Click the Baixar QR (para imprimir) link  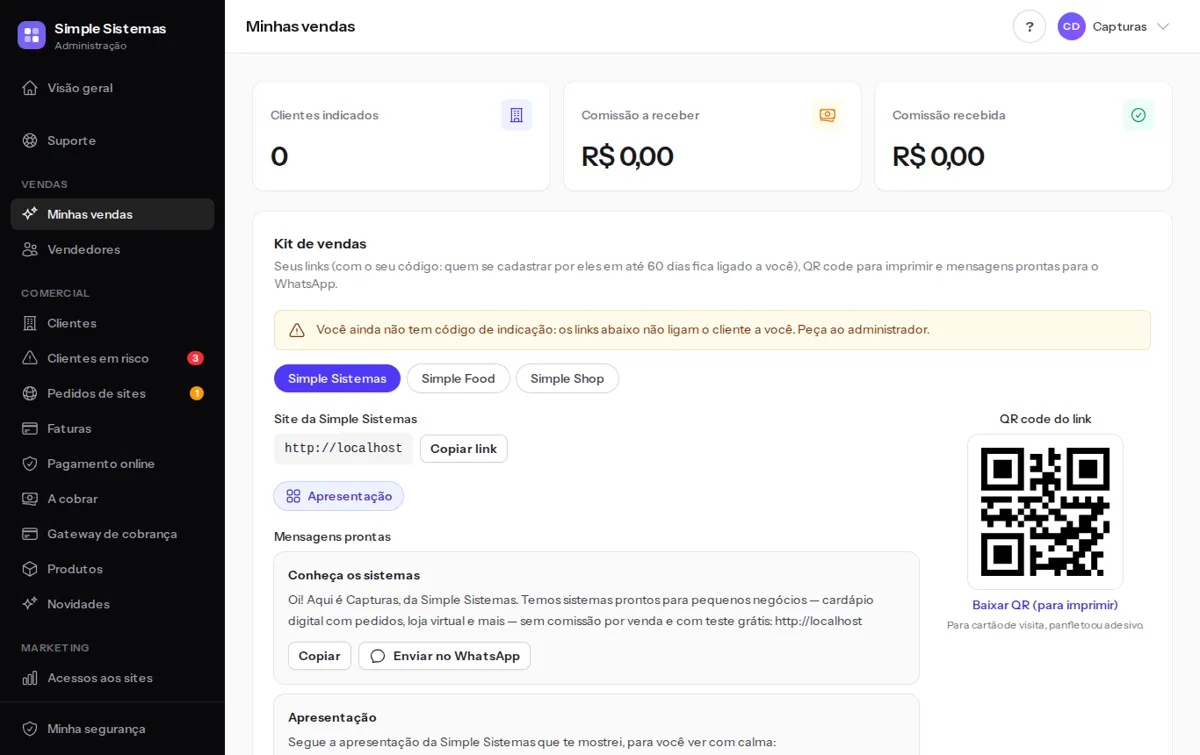(1045, 605)
